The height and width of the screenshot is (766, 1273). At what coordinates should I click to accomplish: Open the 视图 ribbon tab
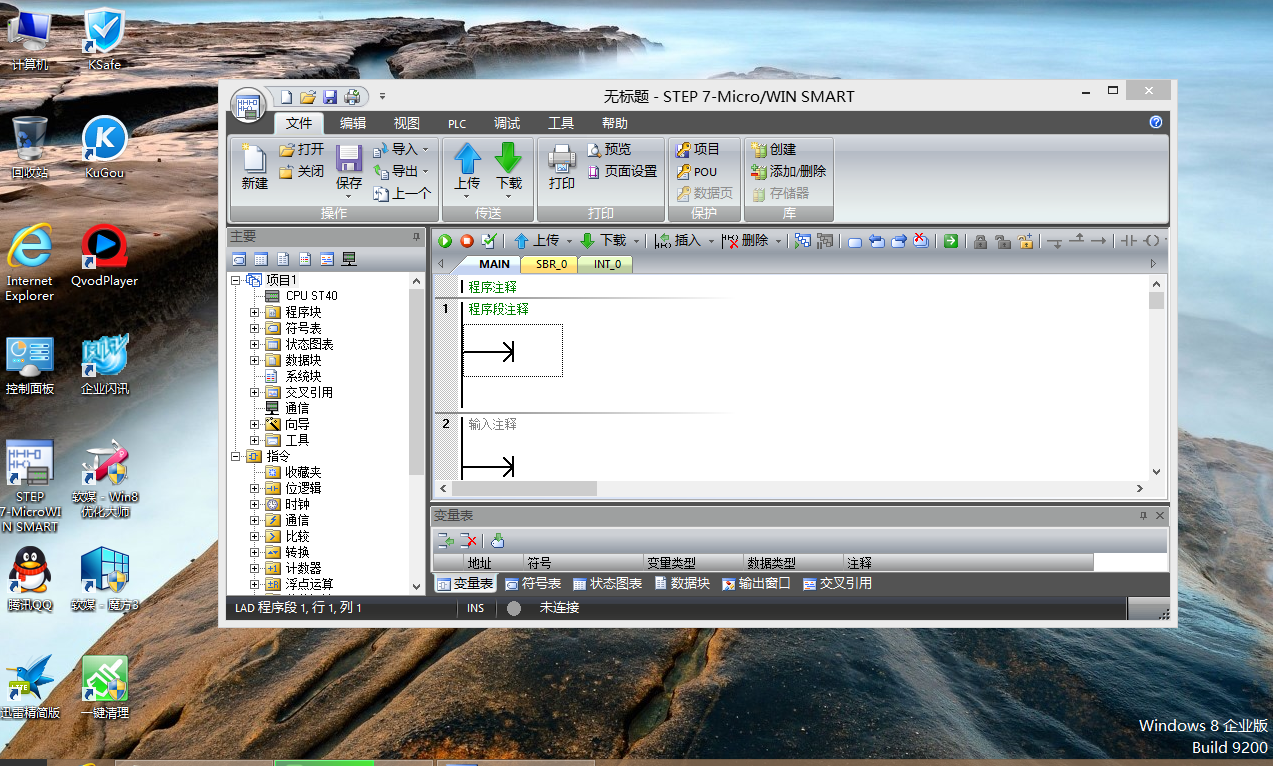407,123
